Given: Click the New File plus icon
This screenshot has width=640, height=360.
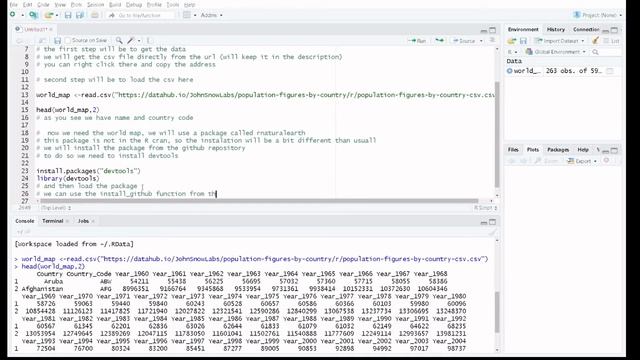Looking at the screenshot, I should pos(13,15).
